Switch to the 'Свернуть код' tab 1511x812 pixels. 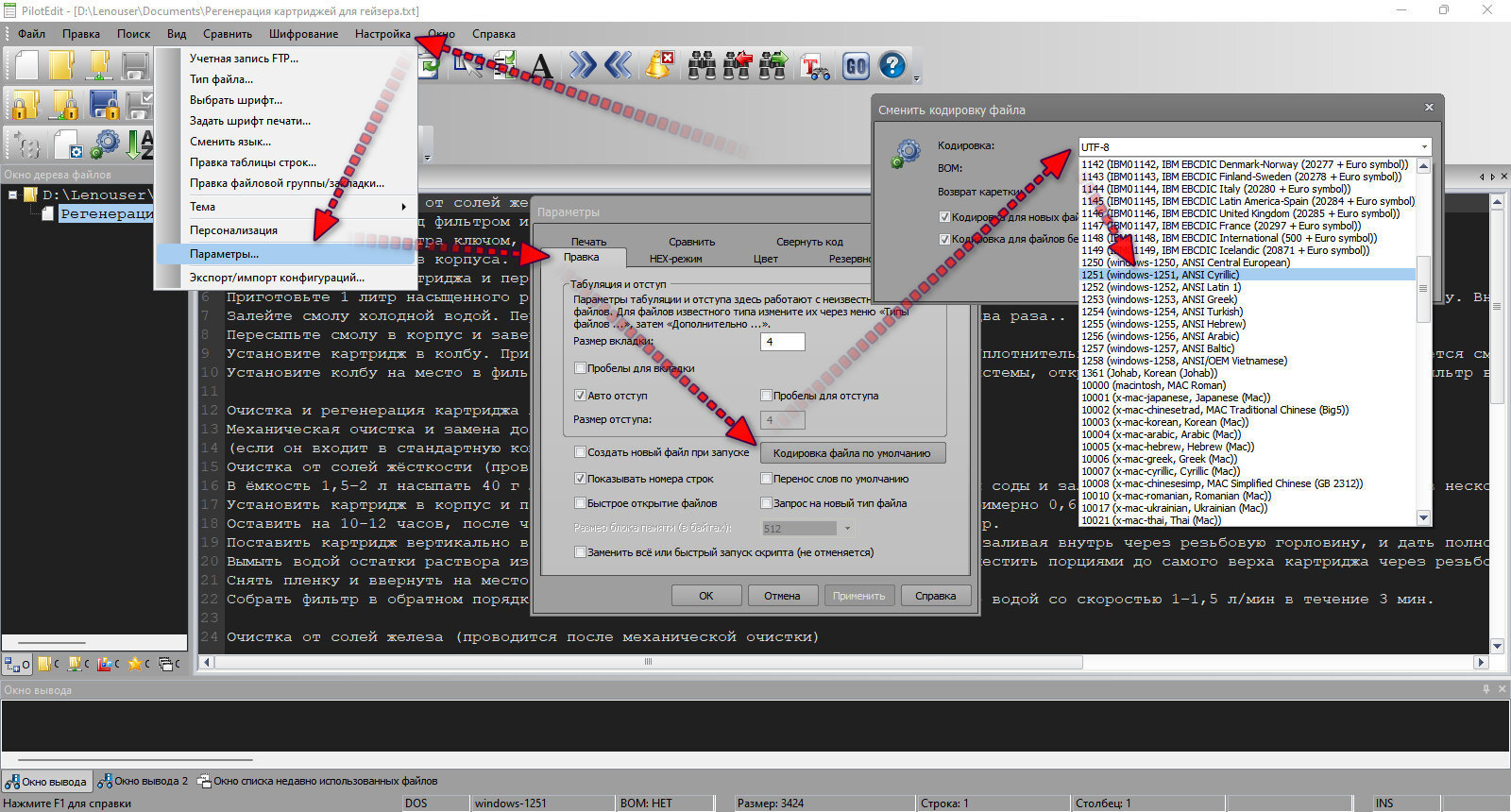(809, 242)
